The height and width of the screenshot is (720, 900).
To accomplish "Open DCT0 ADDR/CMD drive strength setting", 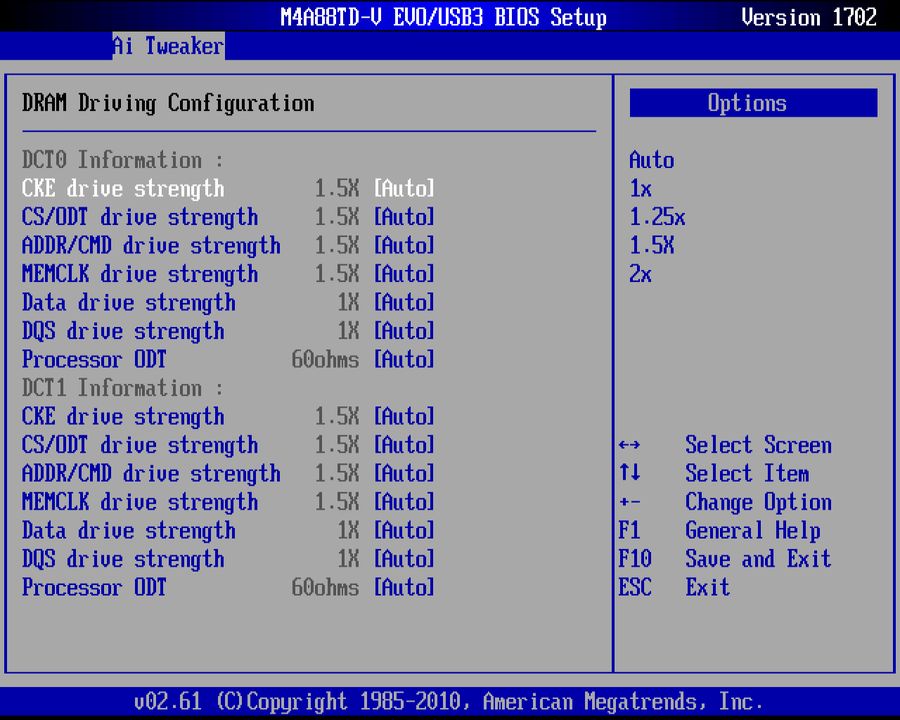I will click(x=151, y=245).
